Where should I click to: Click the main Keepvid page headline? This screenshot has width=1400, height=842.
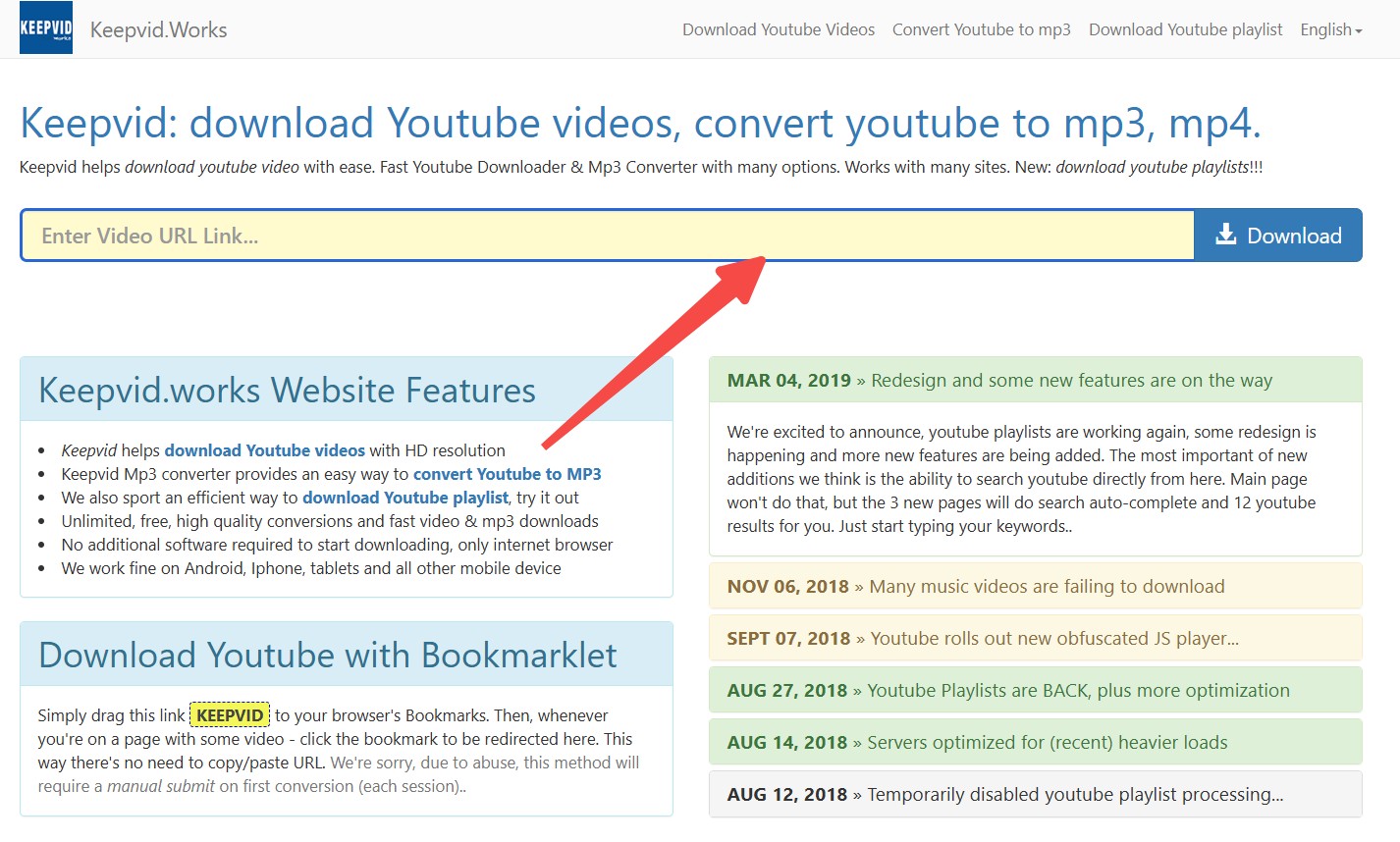(x=640, y=124)
